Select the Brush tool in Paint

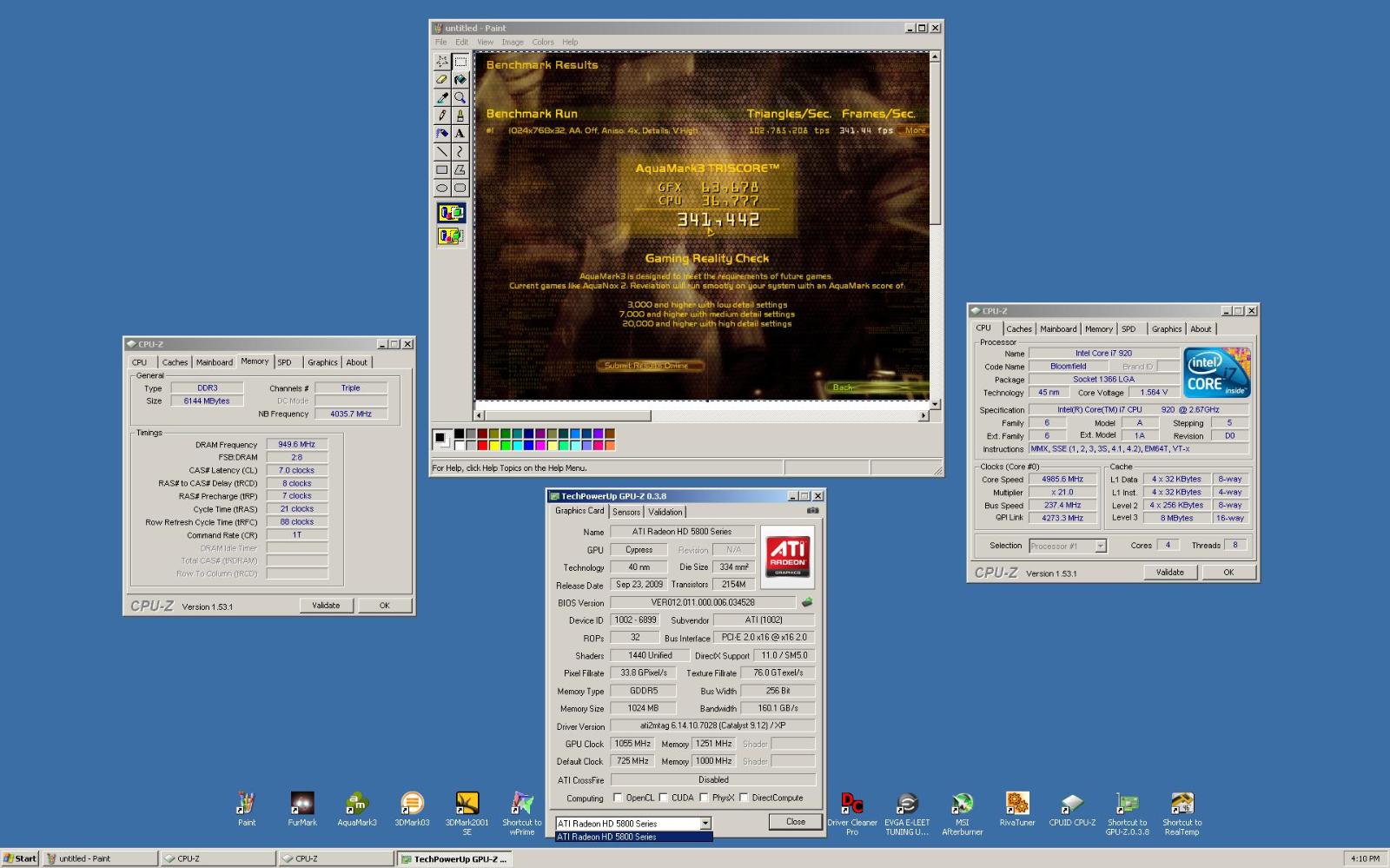click(460, 116)
